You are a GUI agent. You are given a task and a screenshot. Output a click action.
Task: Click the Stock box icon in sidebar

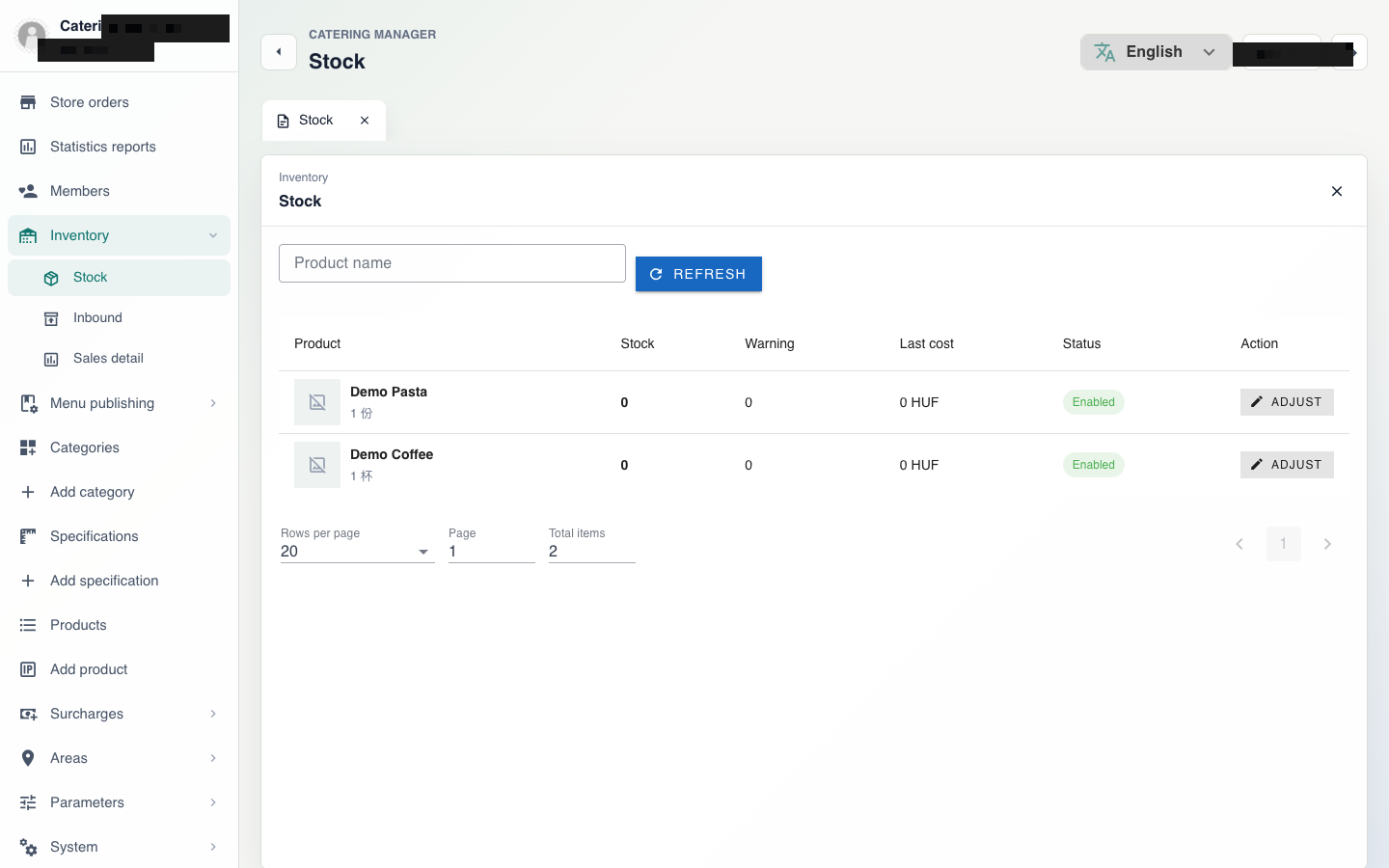tap(51, 278)
